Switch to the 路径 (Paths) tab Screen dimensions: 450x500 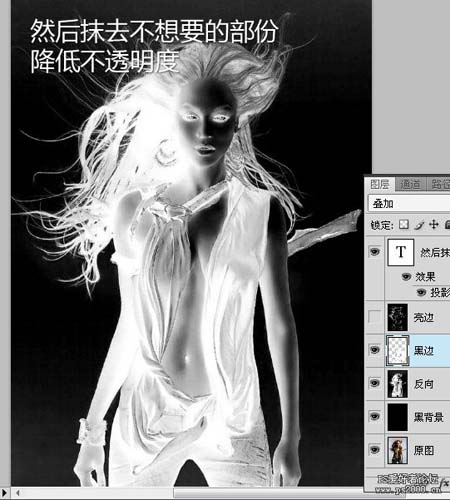439,184
